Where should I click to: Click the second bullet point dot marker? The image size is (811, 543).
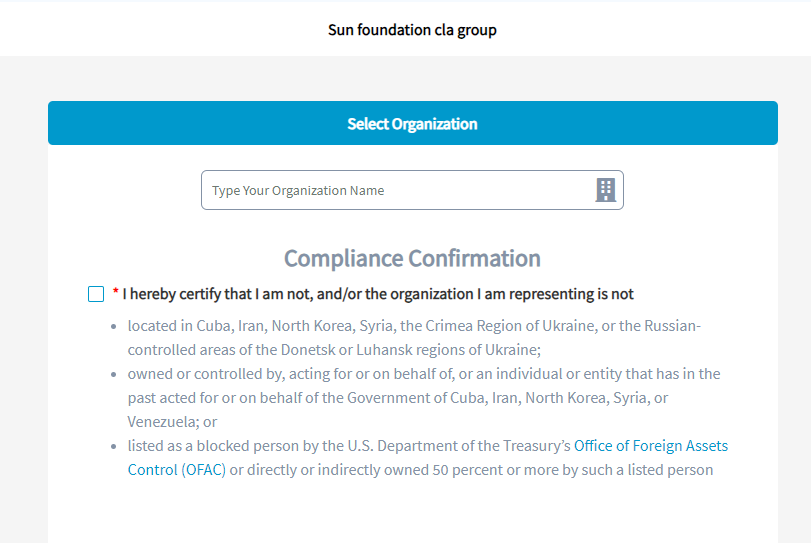pos(114,375)
